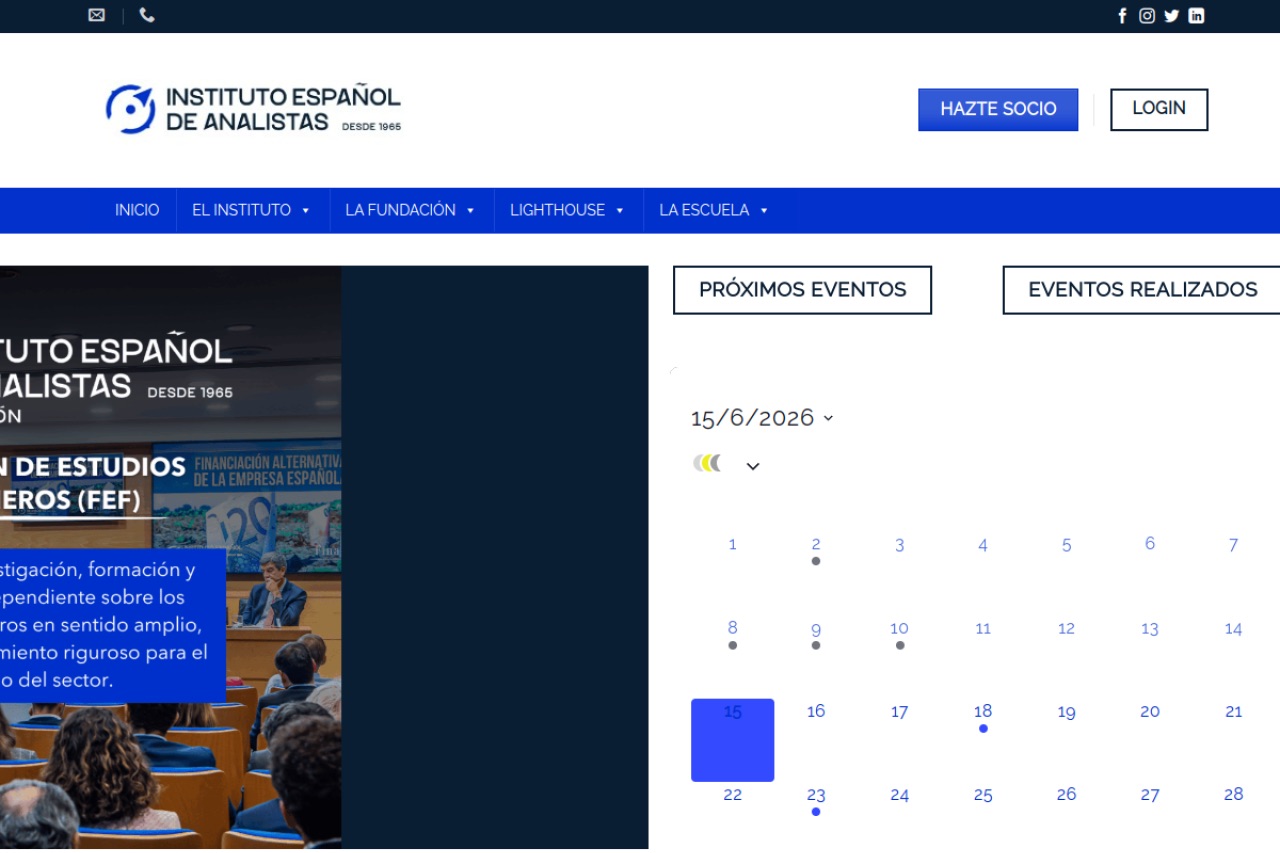
Task: Choose day 10 in the calendar
Action: [x=900, y=629]
